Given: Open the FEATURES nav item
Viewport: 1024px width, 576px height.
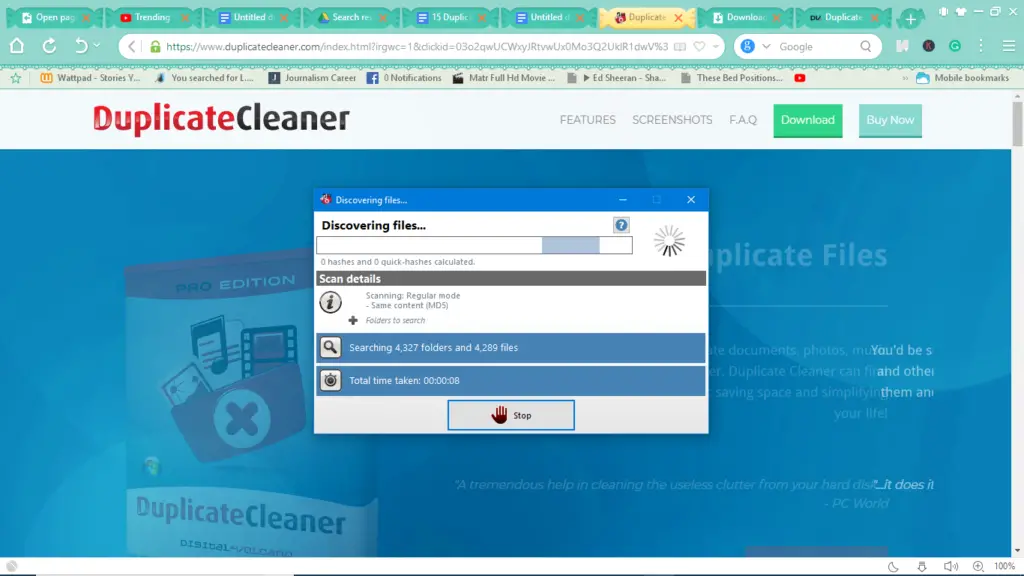Looking at the screenshot, I should (587, 120).
